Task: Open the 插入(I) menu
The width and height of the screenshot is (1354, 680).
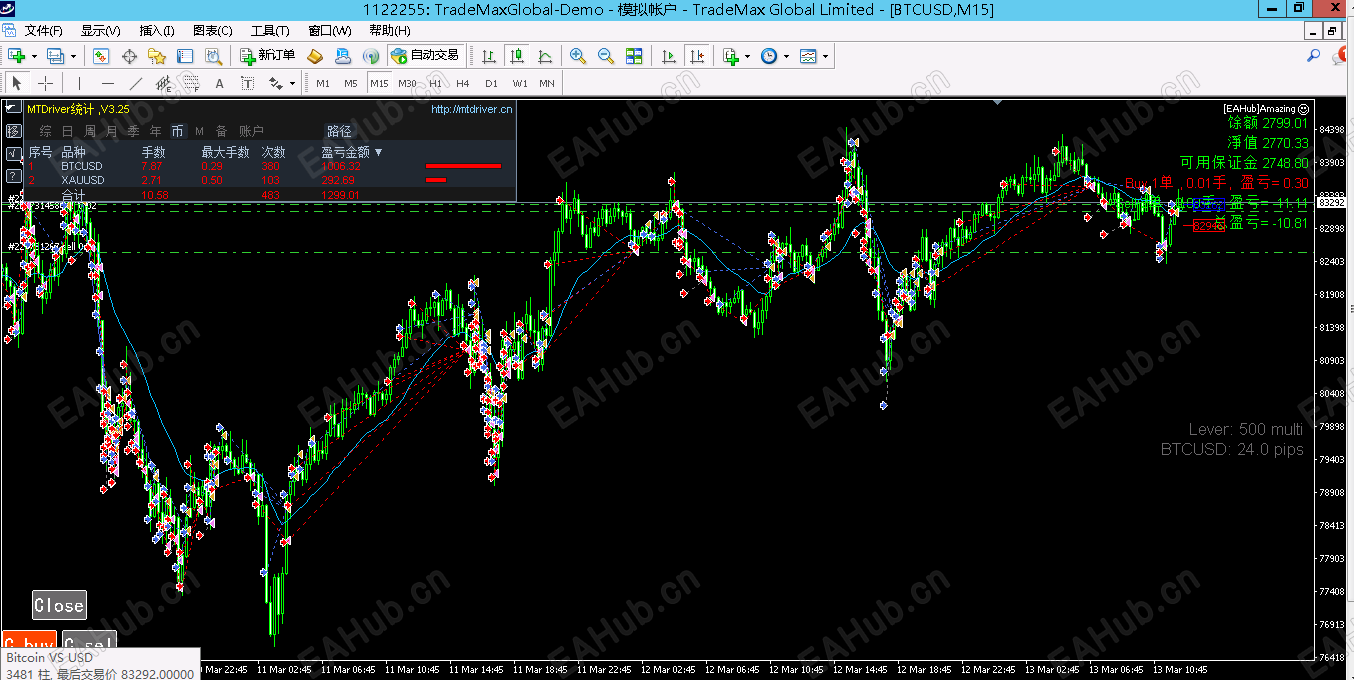Action: tap(157, 31)
